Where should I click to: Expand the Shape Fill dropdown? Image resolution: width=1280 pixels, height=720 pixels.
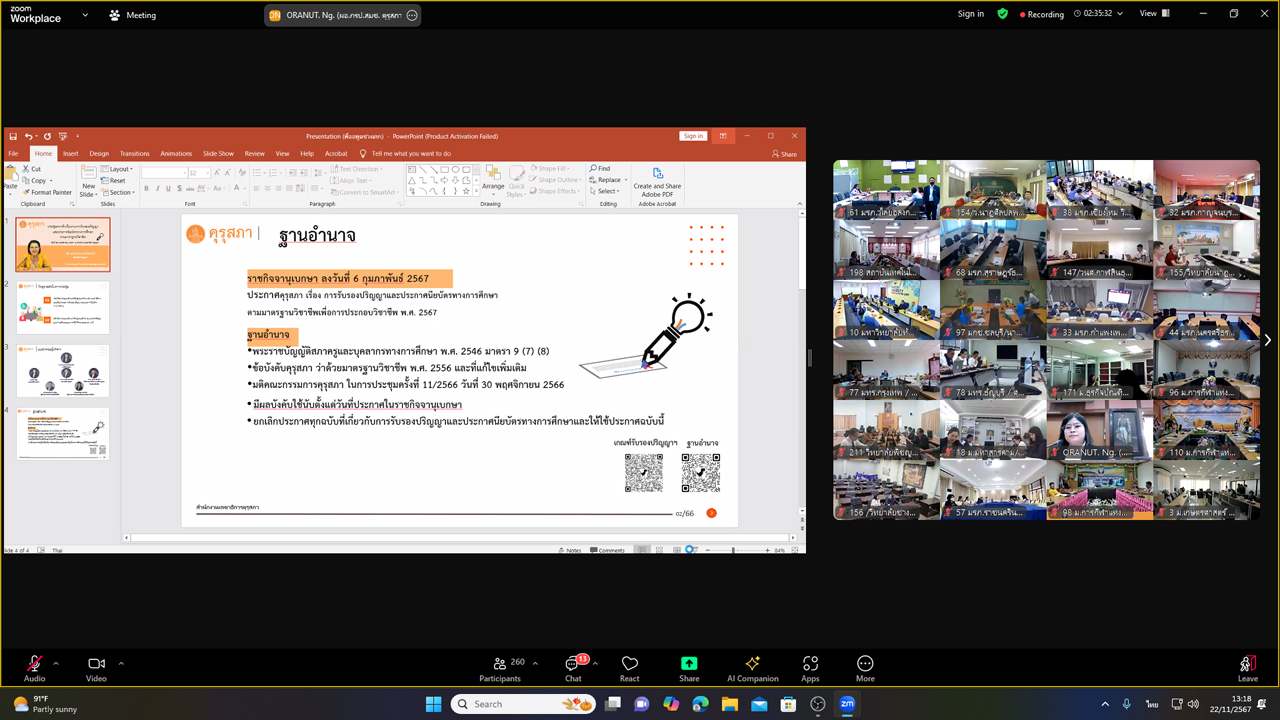(x=552, y=168)
